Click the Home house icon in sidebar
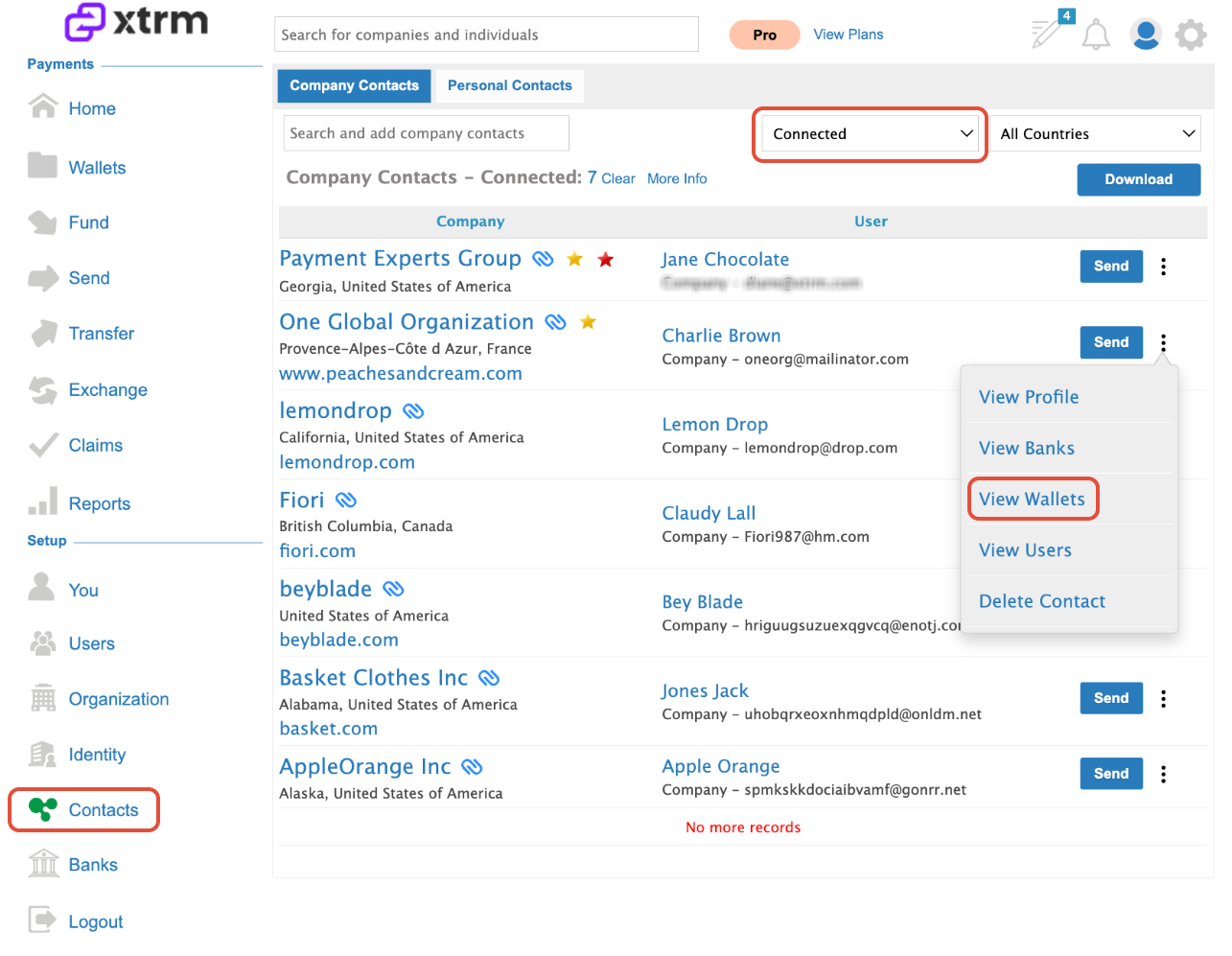Screen dimensions: 1232x956 43,105
